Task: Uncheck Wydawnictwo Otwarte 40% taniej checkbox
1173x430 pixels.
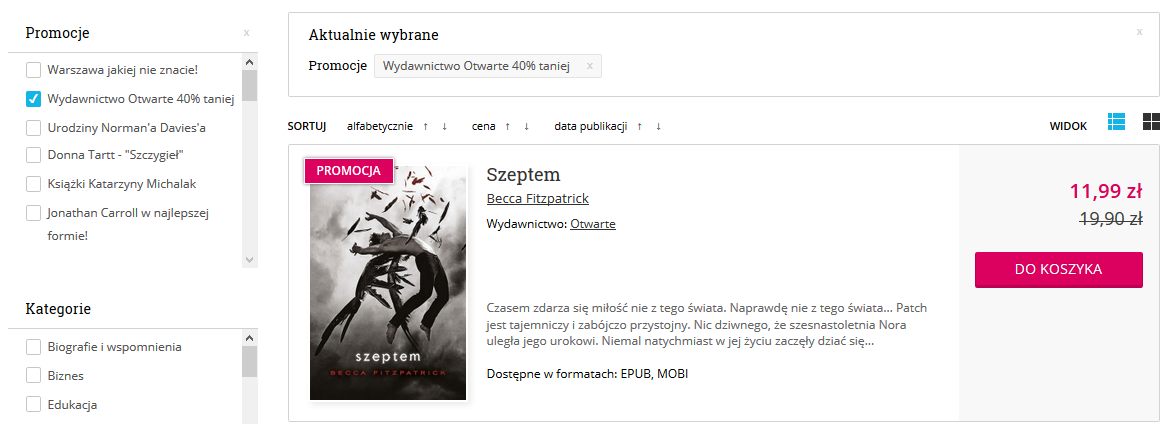Action: pyautogui.click(x=34, y=99)
